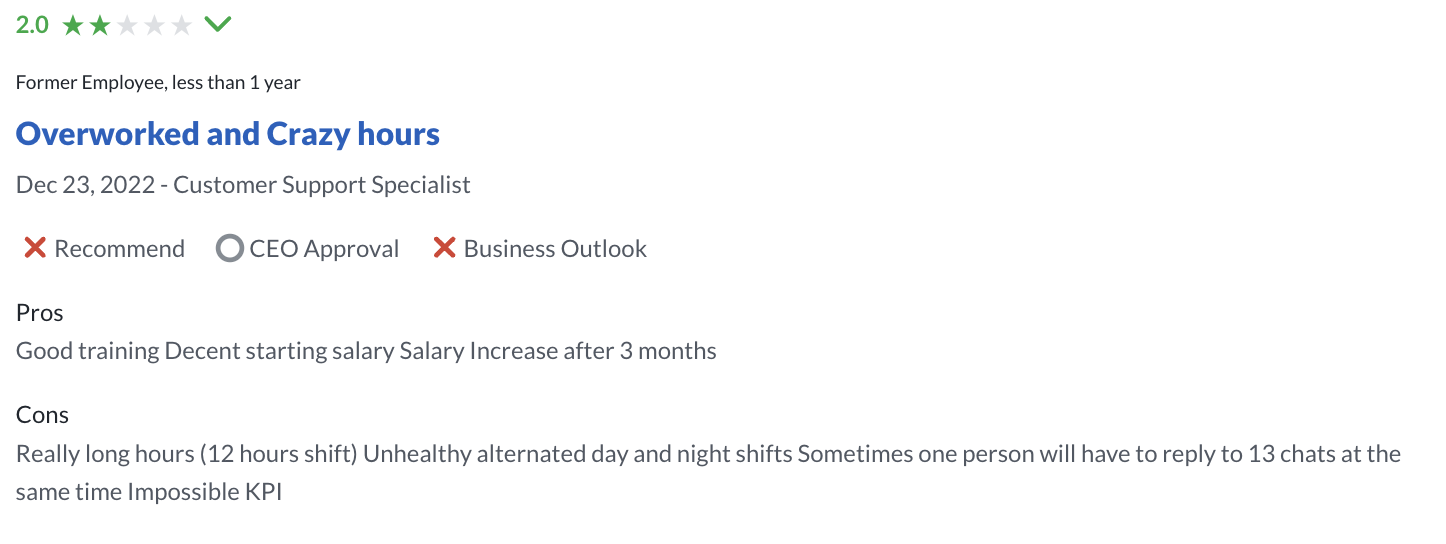Click the Pros heading

pyautogui.click(x=40, y=313)
